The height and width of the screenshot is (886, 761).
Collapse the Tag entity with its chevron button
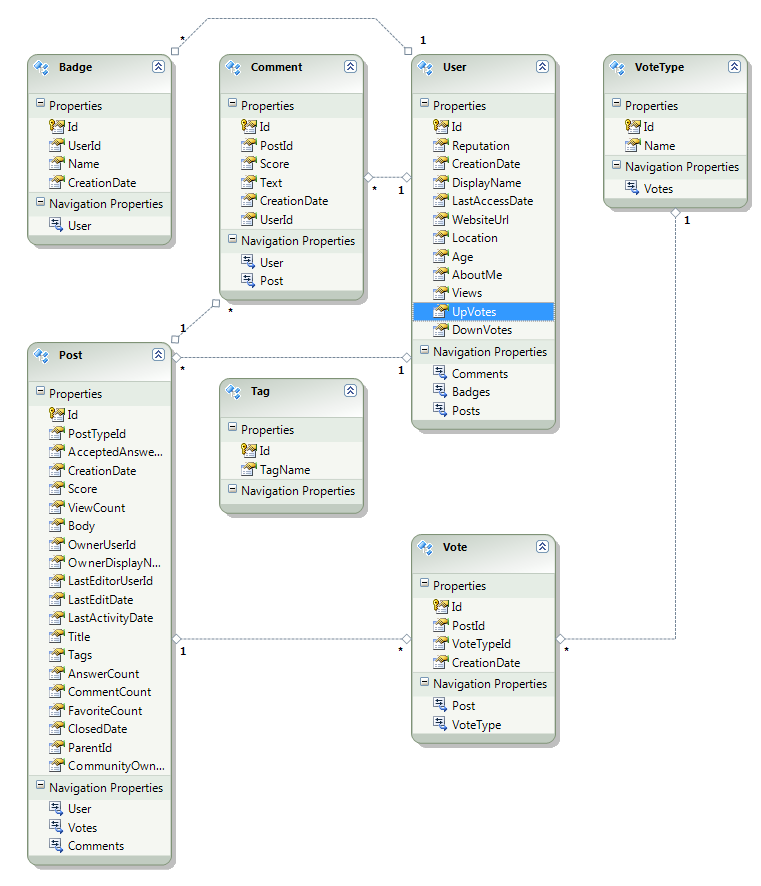tap(350, 391)
